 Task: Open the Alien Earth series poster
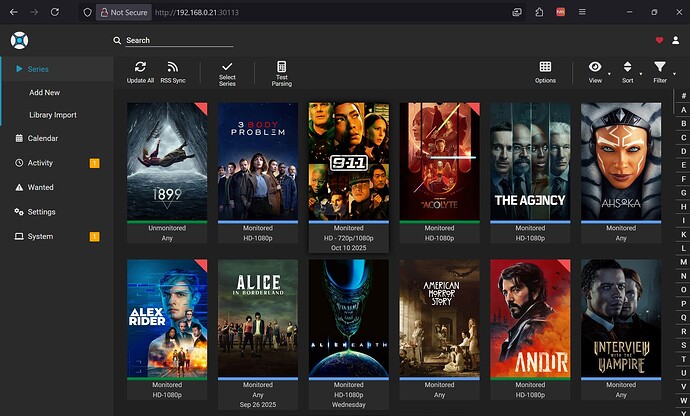(349, 318)
